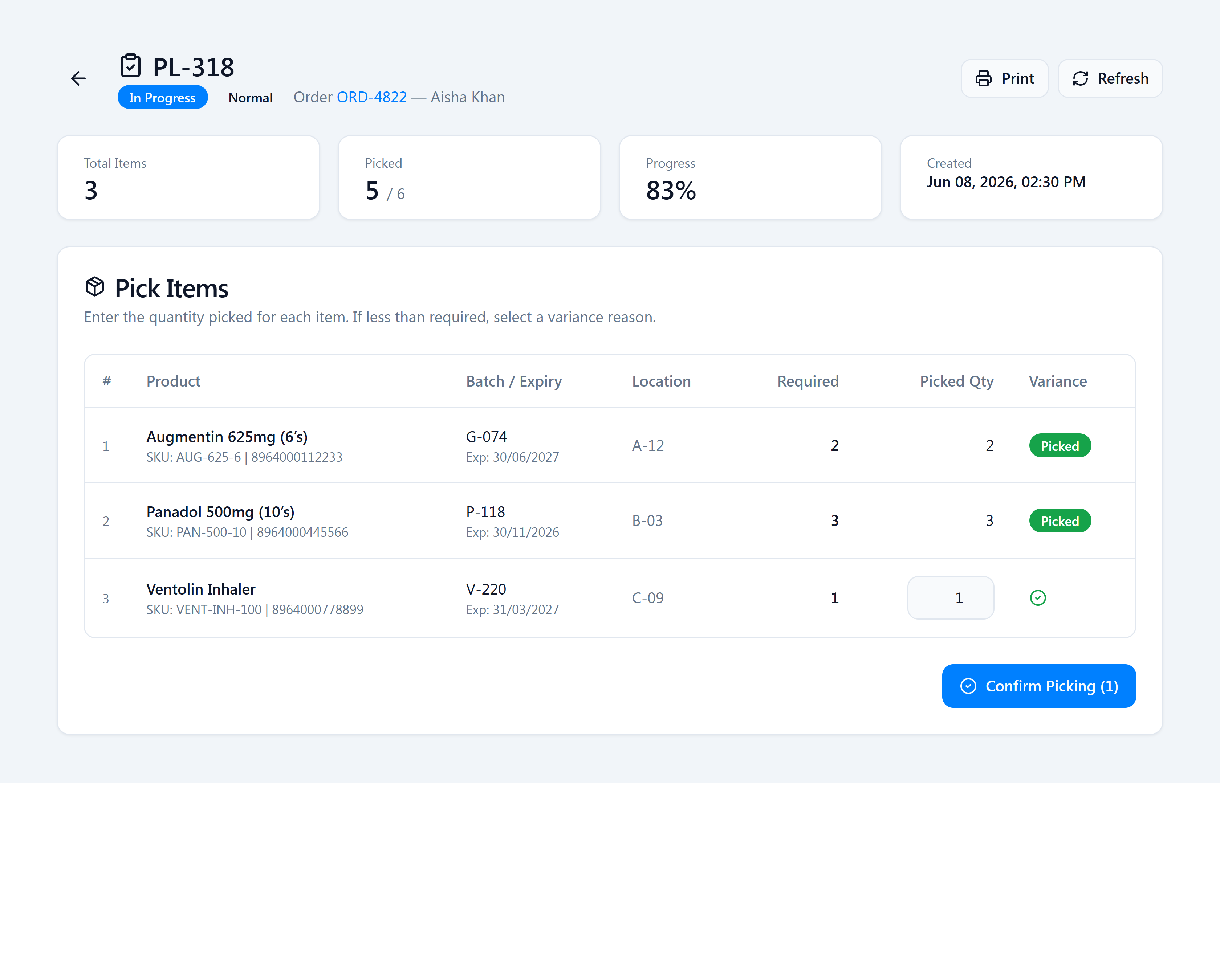Click the Created date Jun 08, 2026
The width and height of the screenshot is (1220, 980).
pos(1005,182)
